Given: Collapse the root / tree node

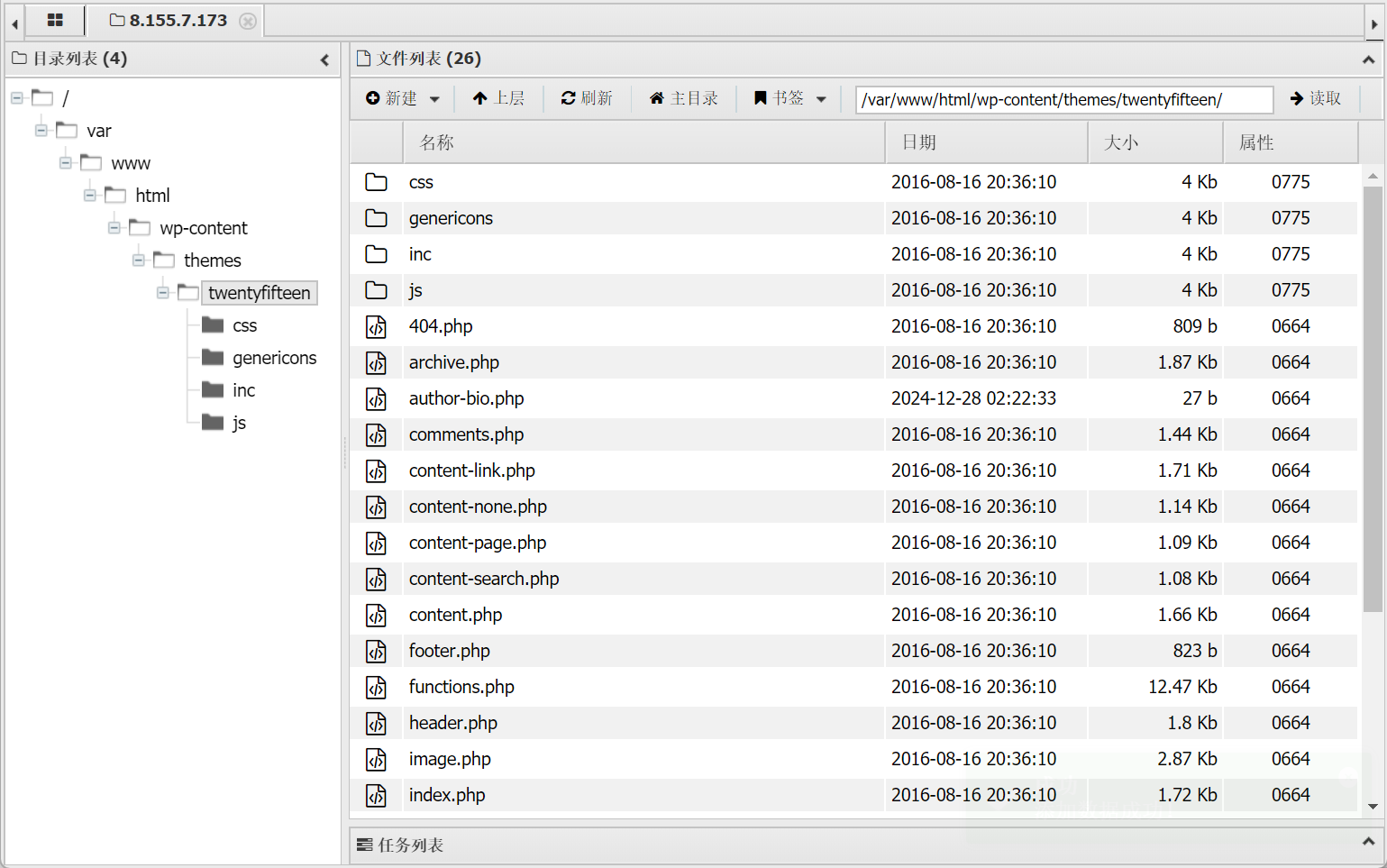Looking at the screenshot, I should [x=17, y=97].
